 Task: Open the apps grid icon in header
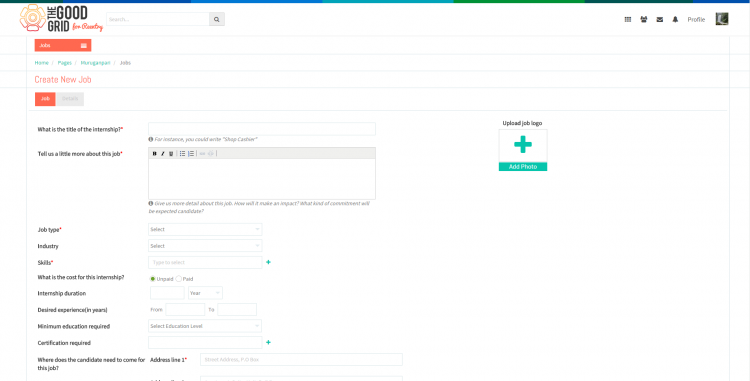(628, 20)
